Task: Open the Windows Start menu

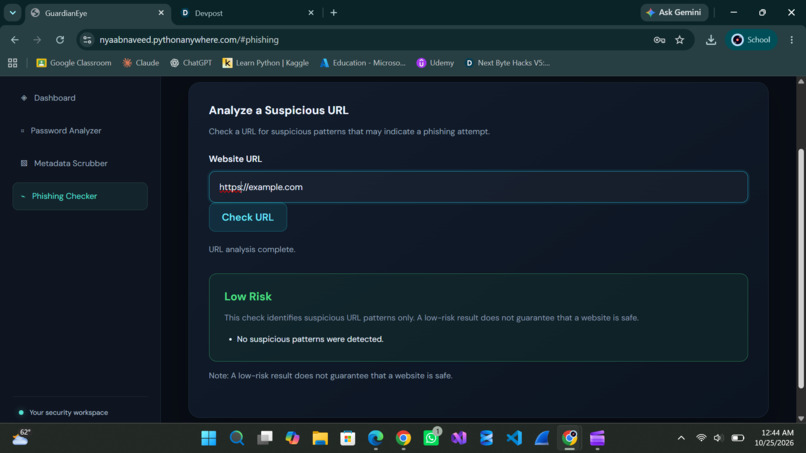Action: 209,438
